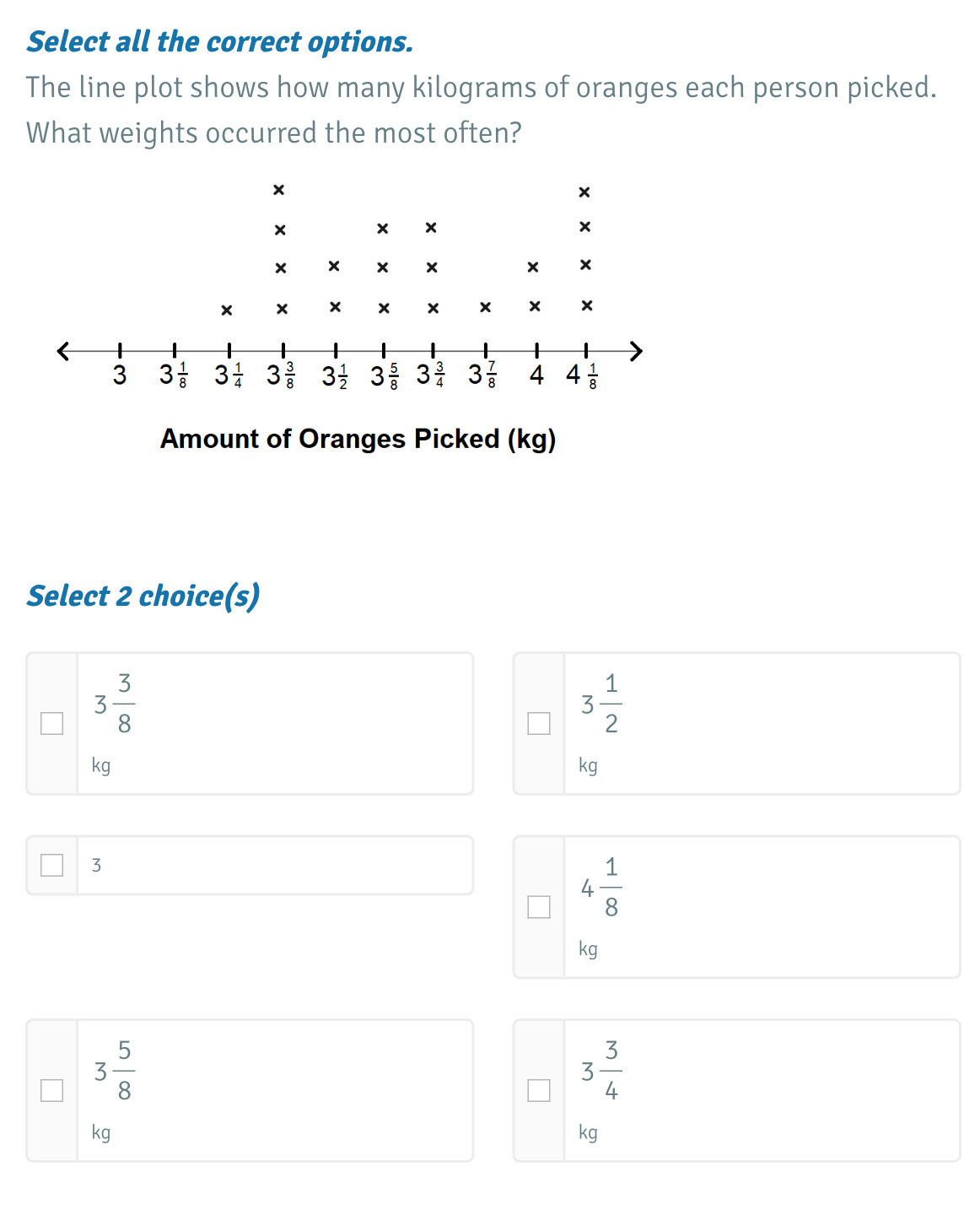Select the 4 1/8 kg checkbox

[539, 907]
